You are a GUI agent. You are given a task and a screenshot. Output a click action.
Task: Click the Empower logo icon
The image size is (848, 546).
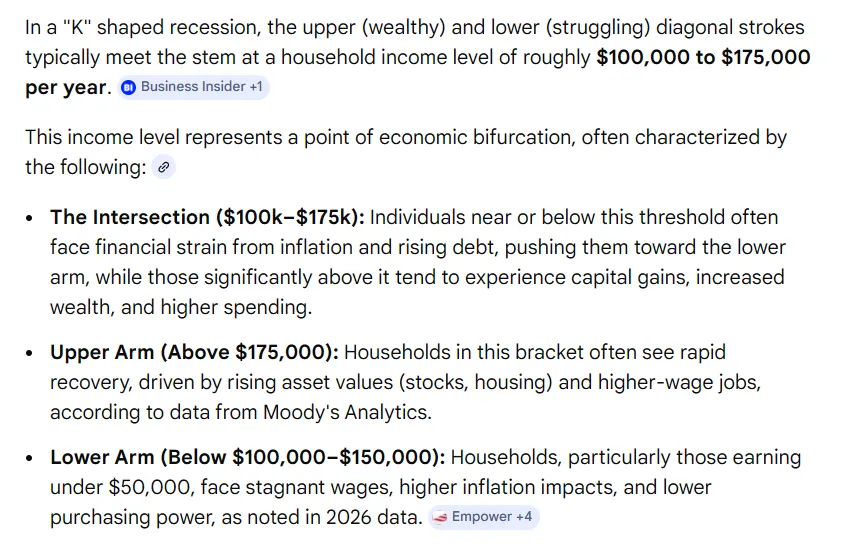(439, 518)
